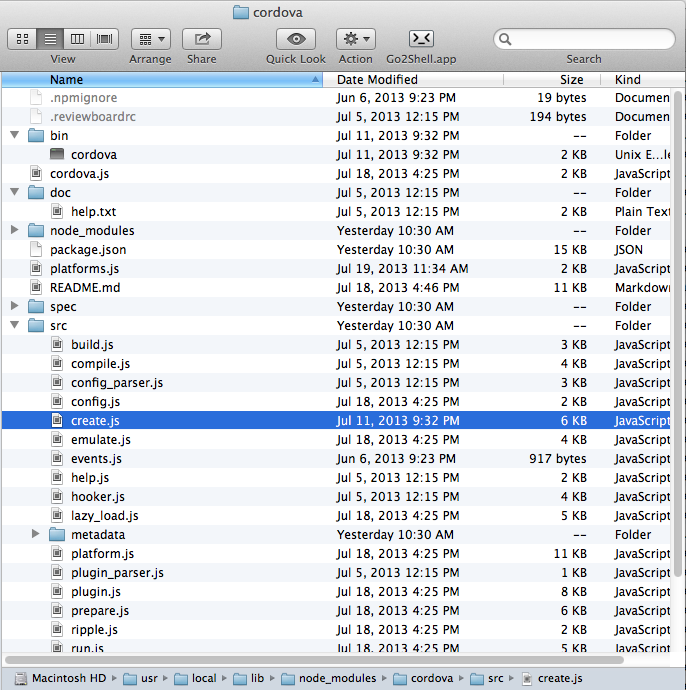Viewport: 686px width, 690px height.
Task: Select list view mode
Action: coord(49,39)
